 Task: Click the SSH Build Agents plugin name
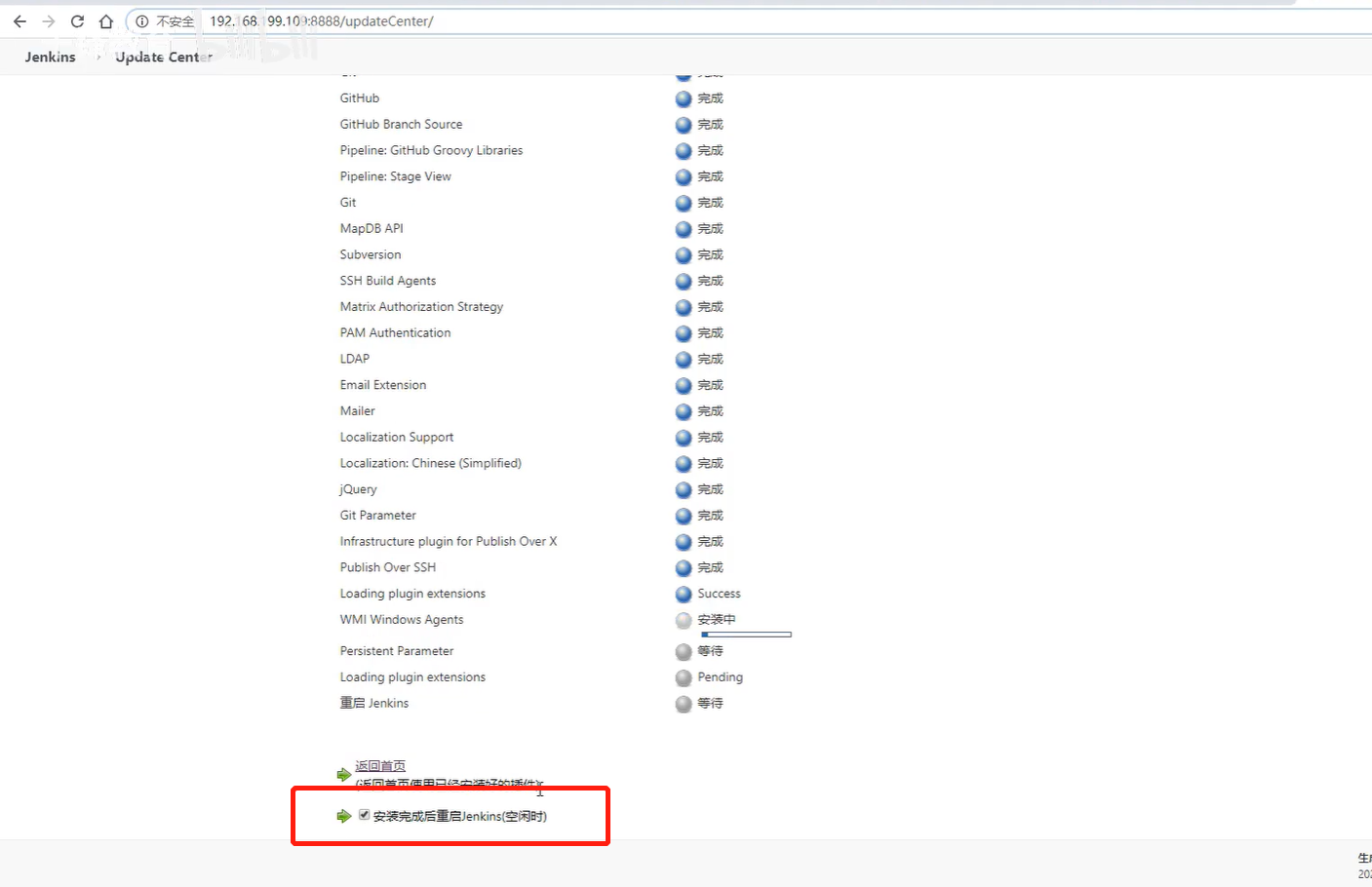(388, 281)
